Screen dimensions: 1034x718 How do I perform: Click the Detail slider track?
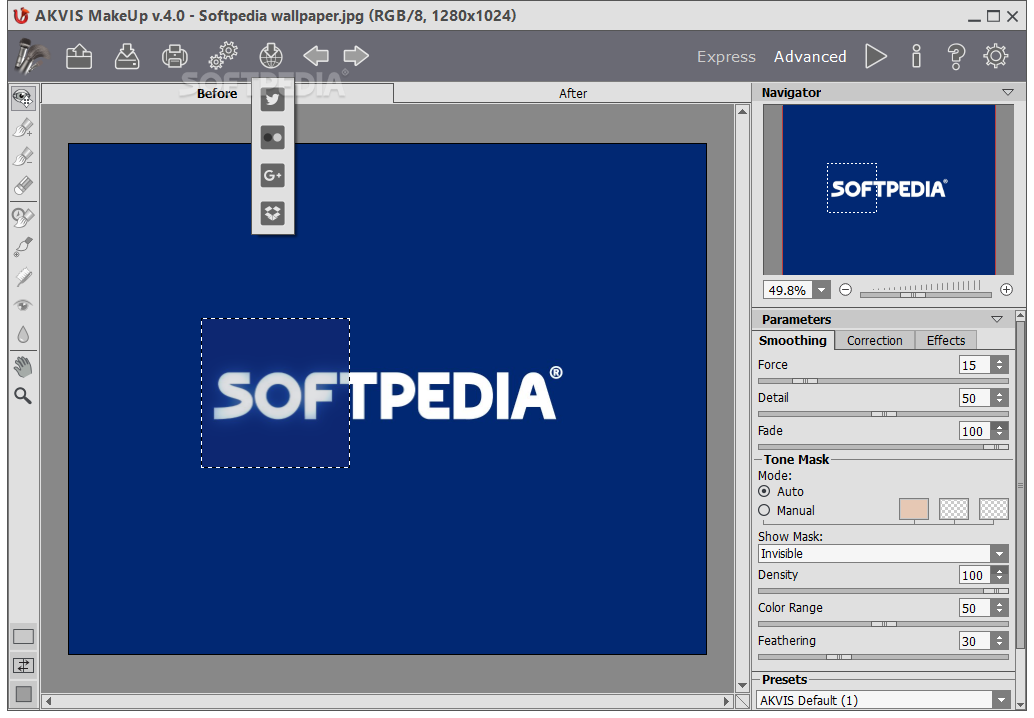(883, 414)
